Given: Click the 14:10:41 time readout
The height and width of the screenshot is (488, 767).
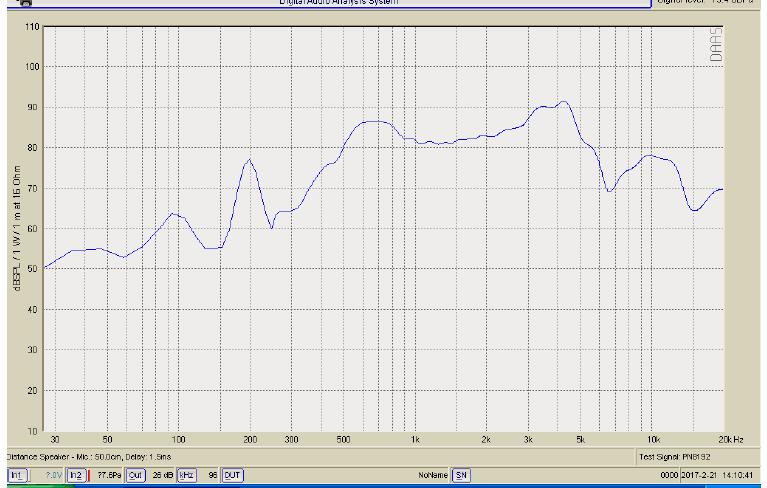Looking at the screenshot, I should (x=738, y=475).
